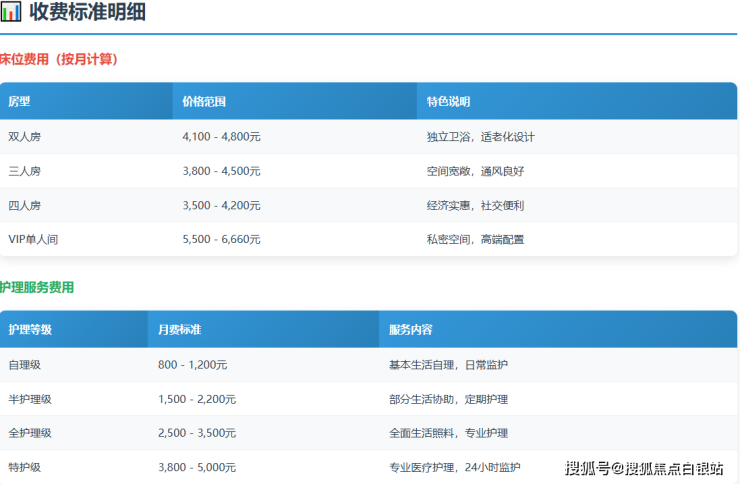Click the VIP单人间 room type cell
This screenshot has width=740, height=484.
click(x=33, y=239)
